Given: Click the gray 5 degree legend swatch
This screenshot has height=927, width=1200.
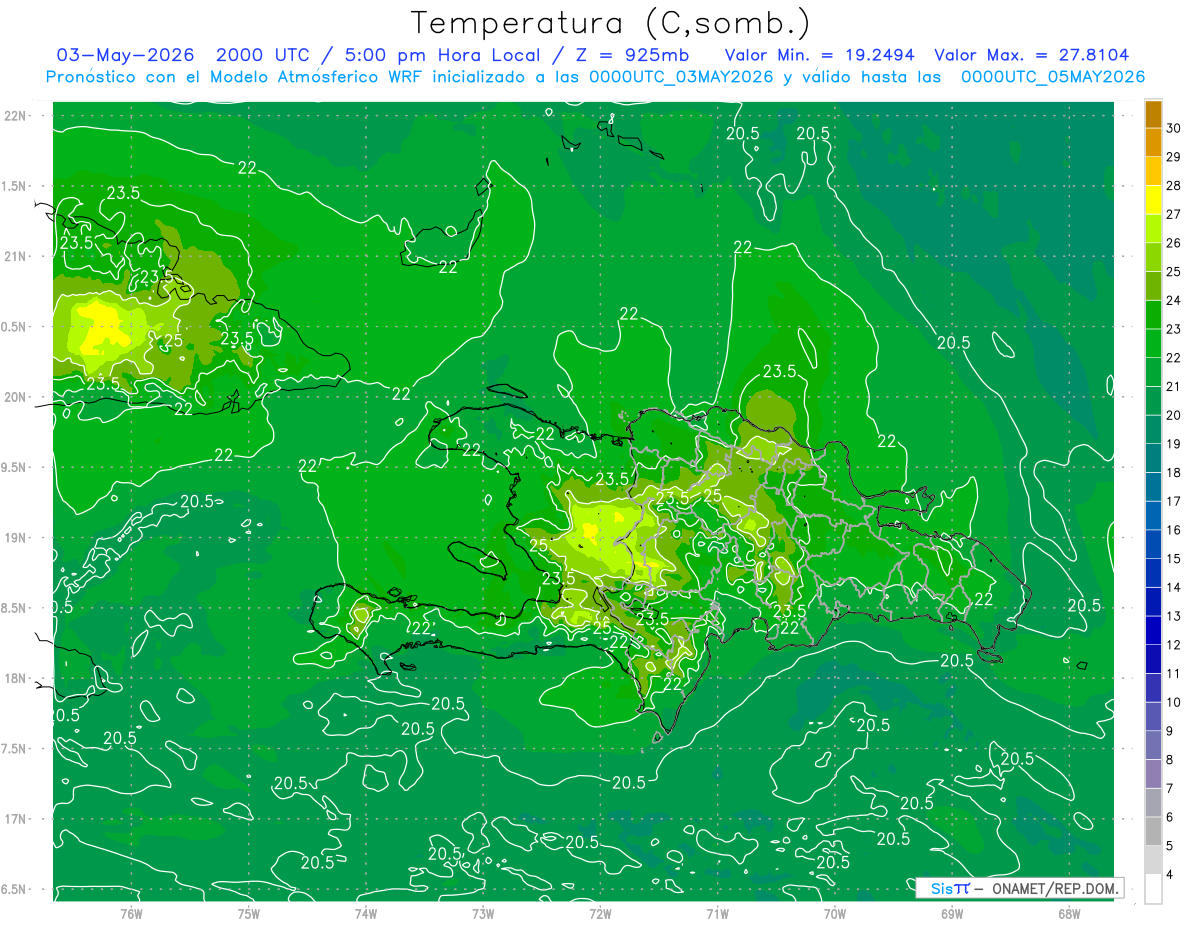Looking at the screenshot, I should coord(1153,831).
